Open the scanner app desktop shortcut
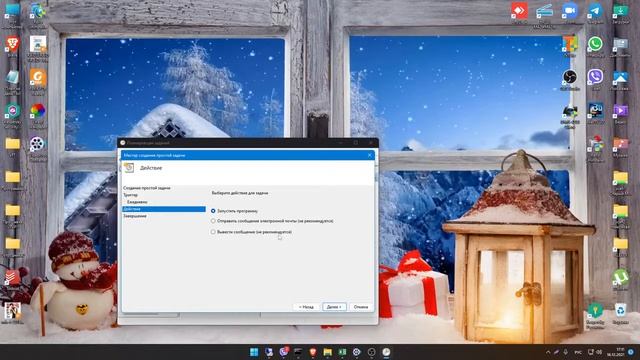Viewport: 640px width, 360px height. click(x=544, y=11)
